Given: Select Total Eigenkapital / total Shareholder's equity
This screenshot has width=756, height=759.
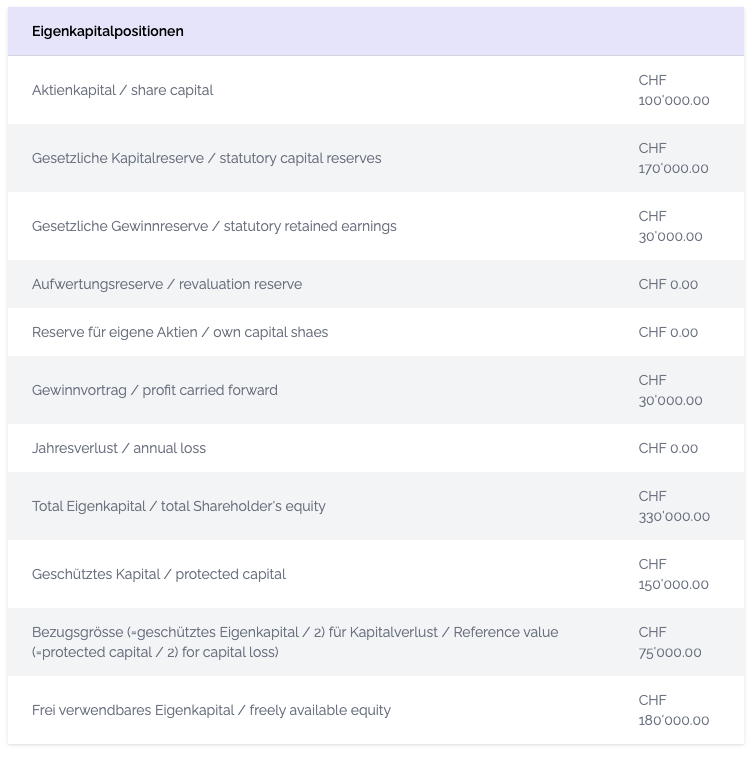Looking at the screenshot, I should [x=179, y=506].
